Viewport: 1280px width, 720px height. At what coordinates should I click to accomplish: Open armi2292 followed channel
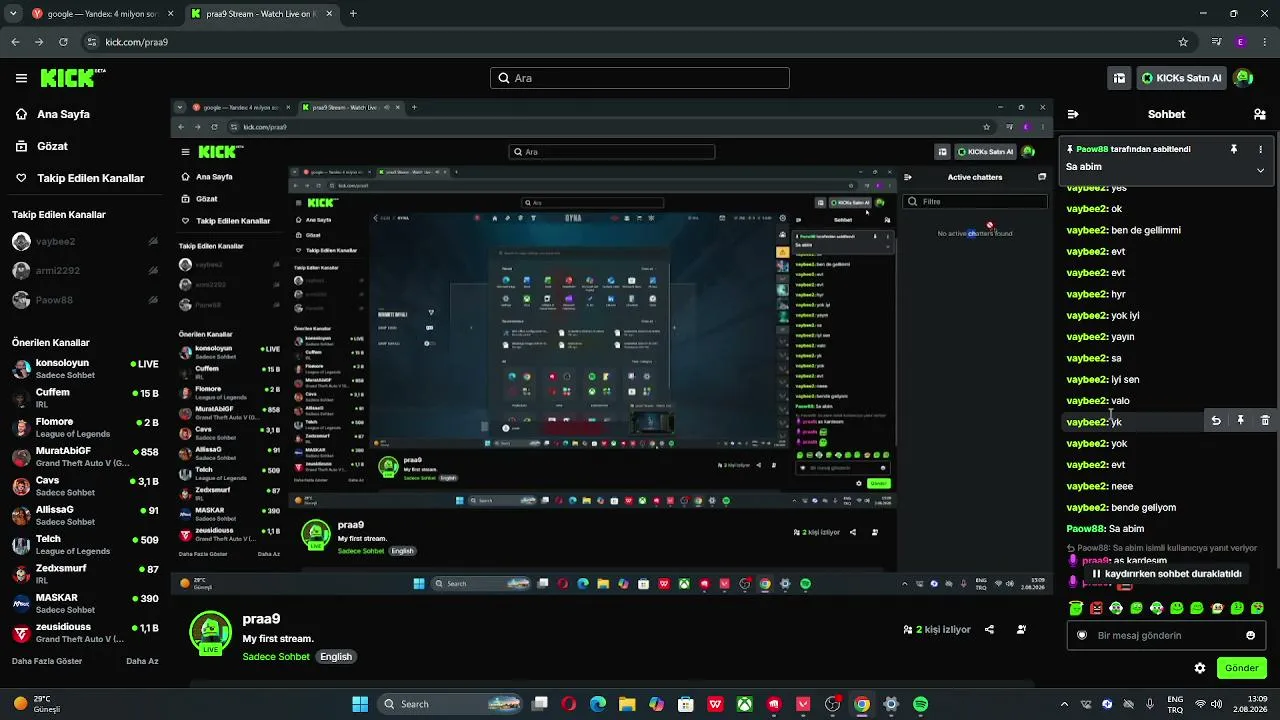[x=85, y=271]
